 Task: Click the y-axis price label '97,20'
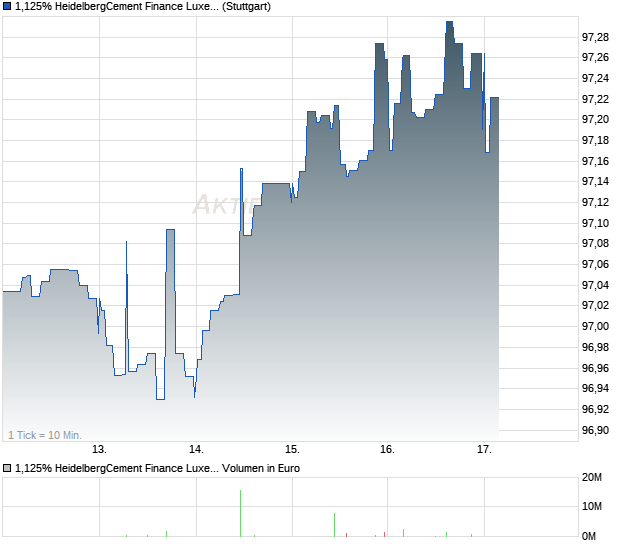coord(595,119)
